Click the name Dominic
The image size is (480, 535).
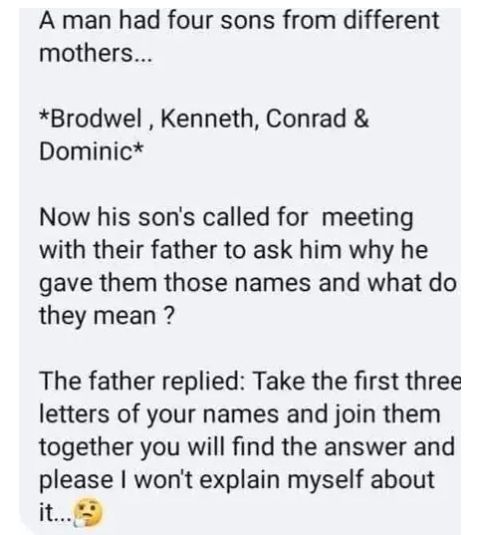87,151
